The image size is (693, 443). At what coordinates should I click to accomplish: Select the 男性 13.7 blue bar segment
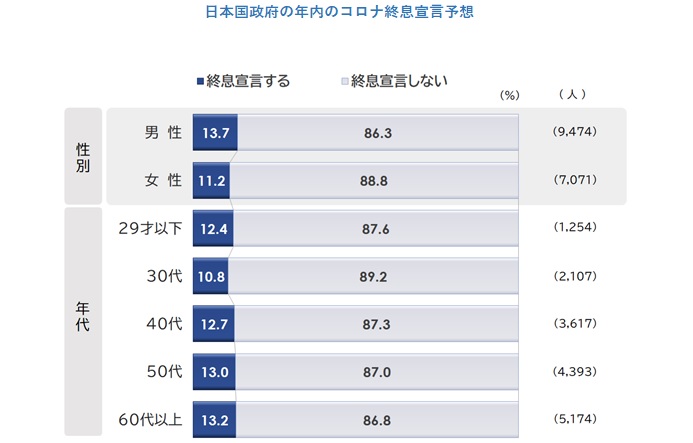click(215, 133)
